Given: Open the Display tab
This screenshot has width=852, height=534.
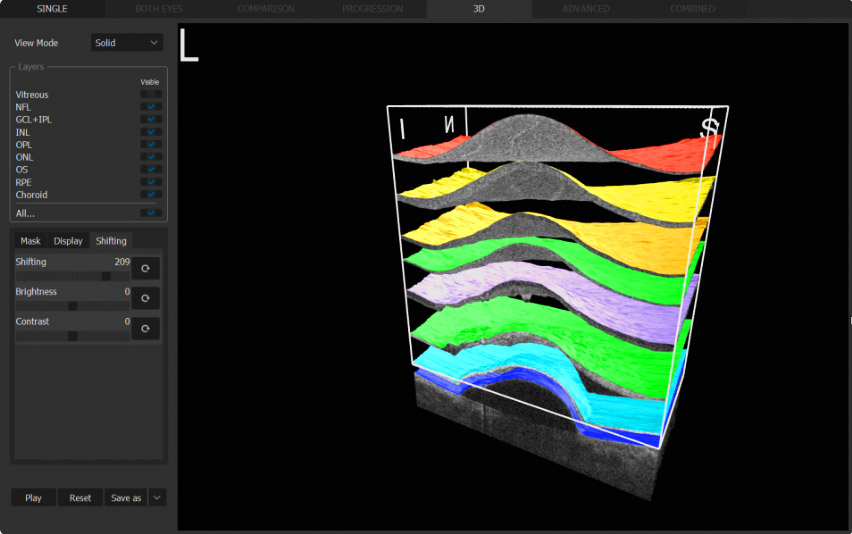Looking at the screenshot, I should pos(68,241).
